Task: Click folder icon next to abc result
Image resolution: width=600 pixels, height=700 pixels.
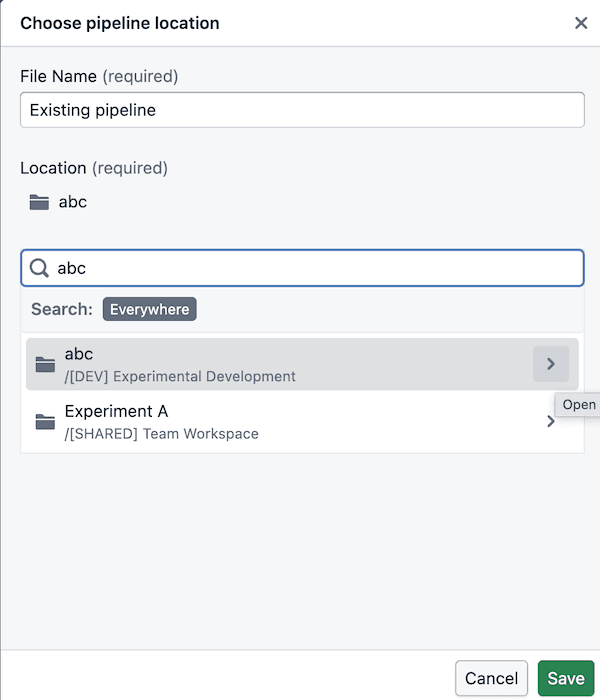Action: (45, 364)
